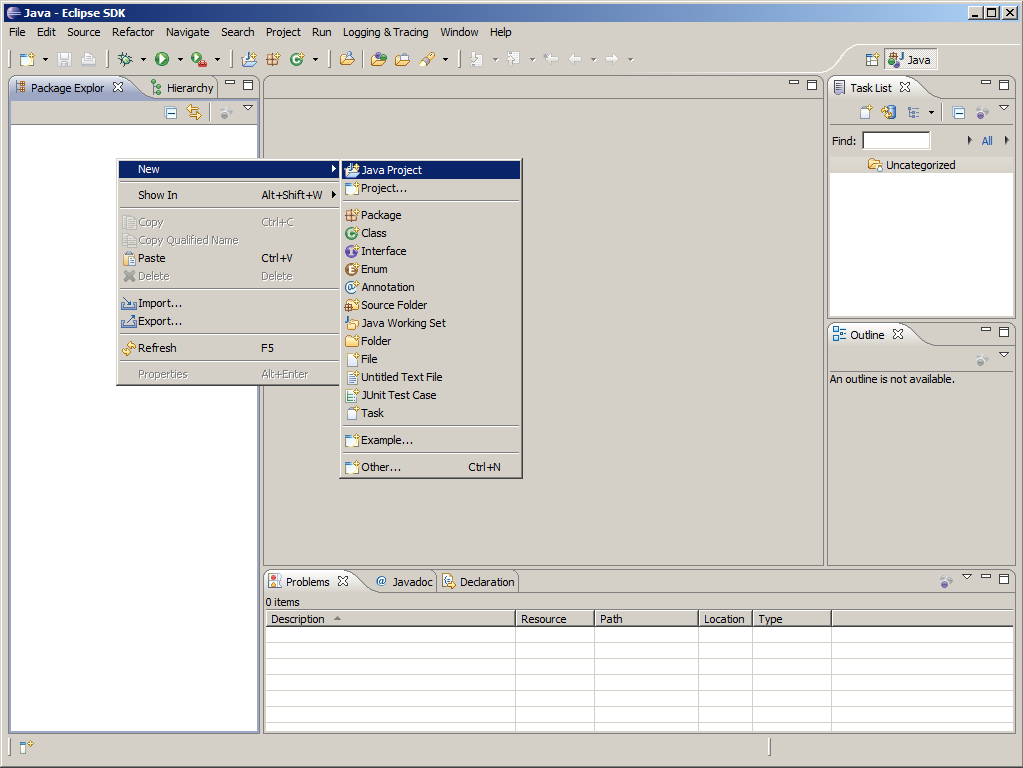The width and height of the screenshot is (1023, 768).
Task: Click Collapse All icon in Package Explorer
Action: pyautogui.click(x=171, y=113)
